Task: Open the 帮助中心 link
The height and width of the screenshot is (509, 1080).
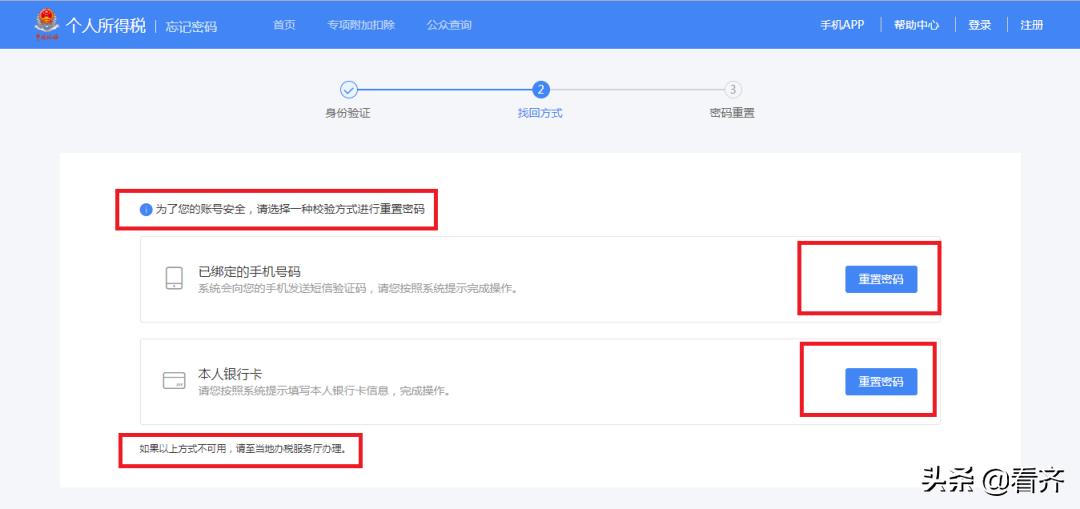Action: point(916,25)
